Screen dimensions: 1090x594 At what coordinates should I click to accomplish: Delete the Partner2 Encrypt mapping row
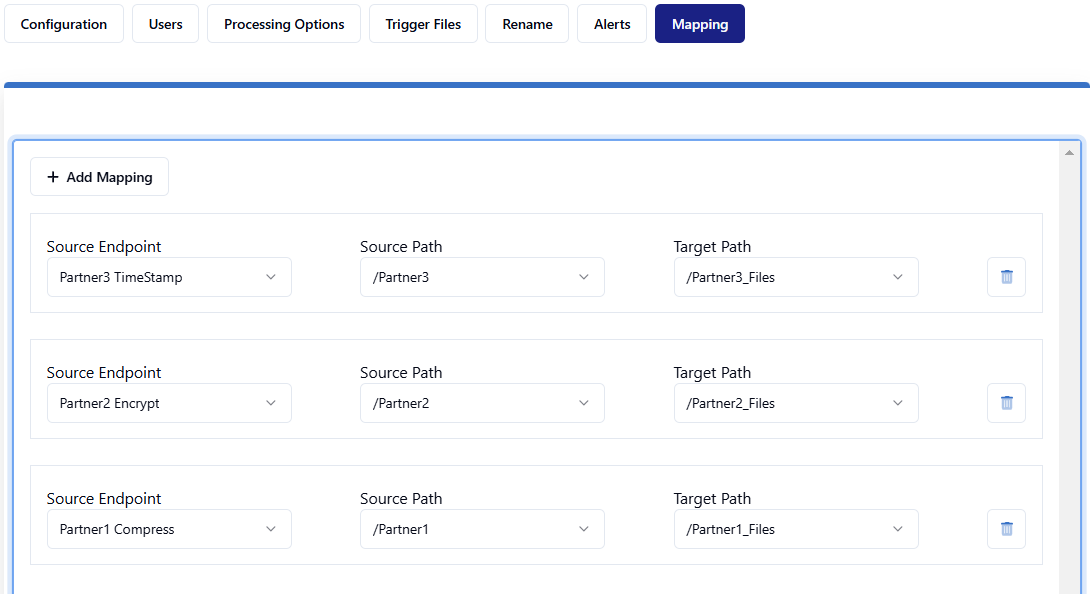tap(1006, 403)
